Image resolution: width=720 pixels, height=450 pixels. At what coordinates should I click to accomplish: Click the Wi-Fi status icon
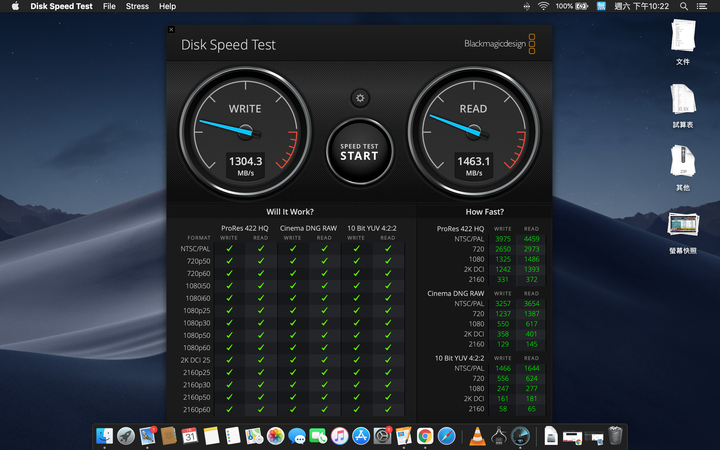pyautogui.click(x=544, y=6)
